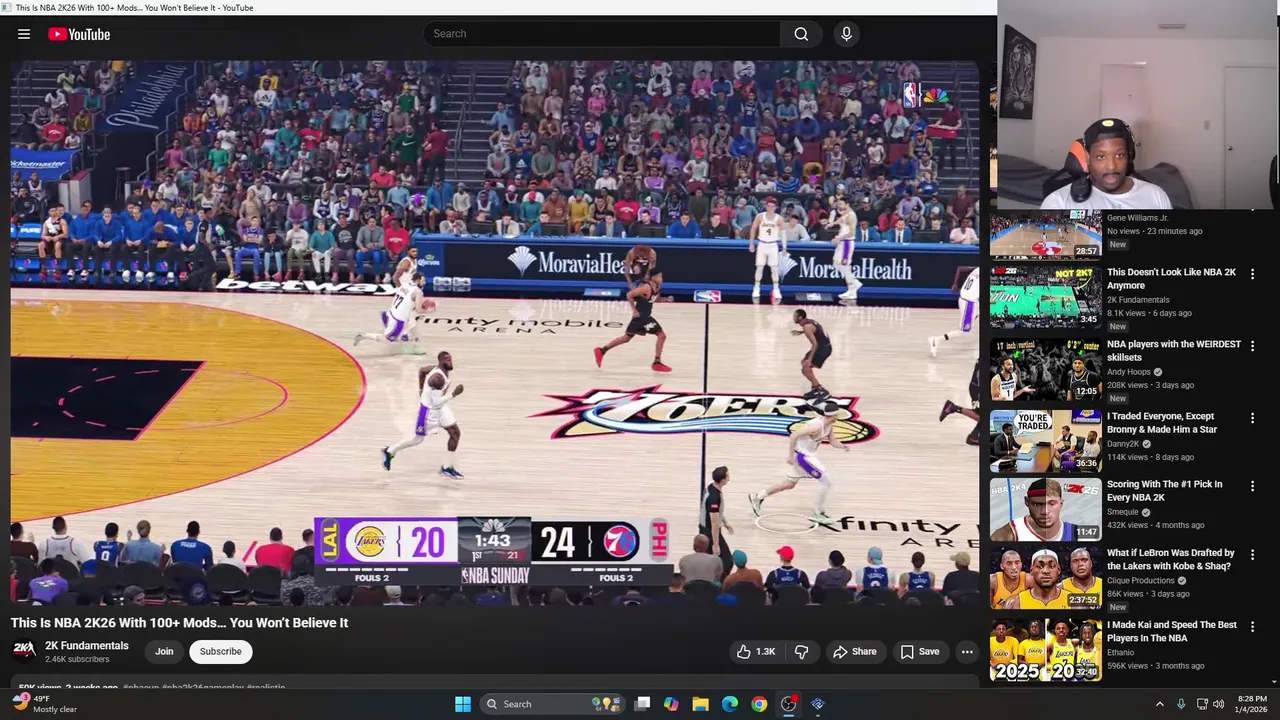The width and height of the screenshot is (1280, 720).
Task: Share the video
Action: (x=854, y=652)
